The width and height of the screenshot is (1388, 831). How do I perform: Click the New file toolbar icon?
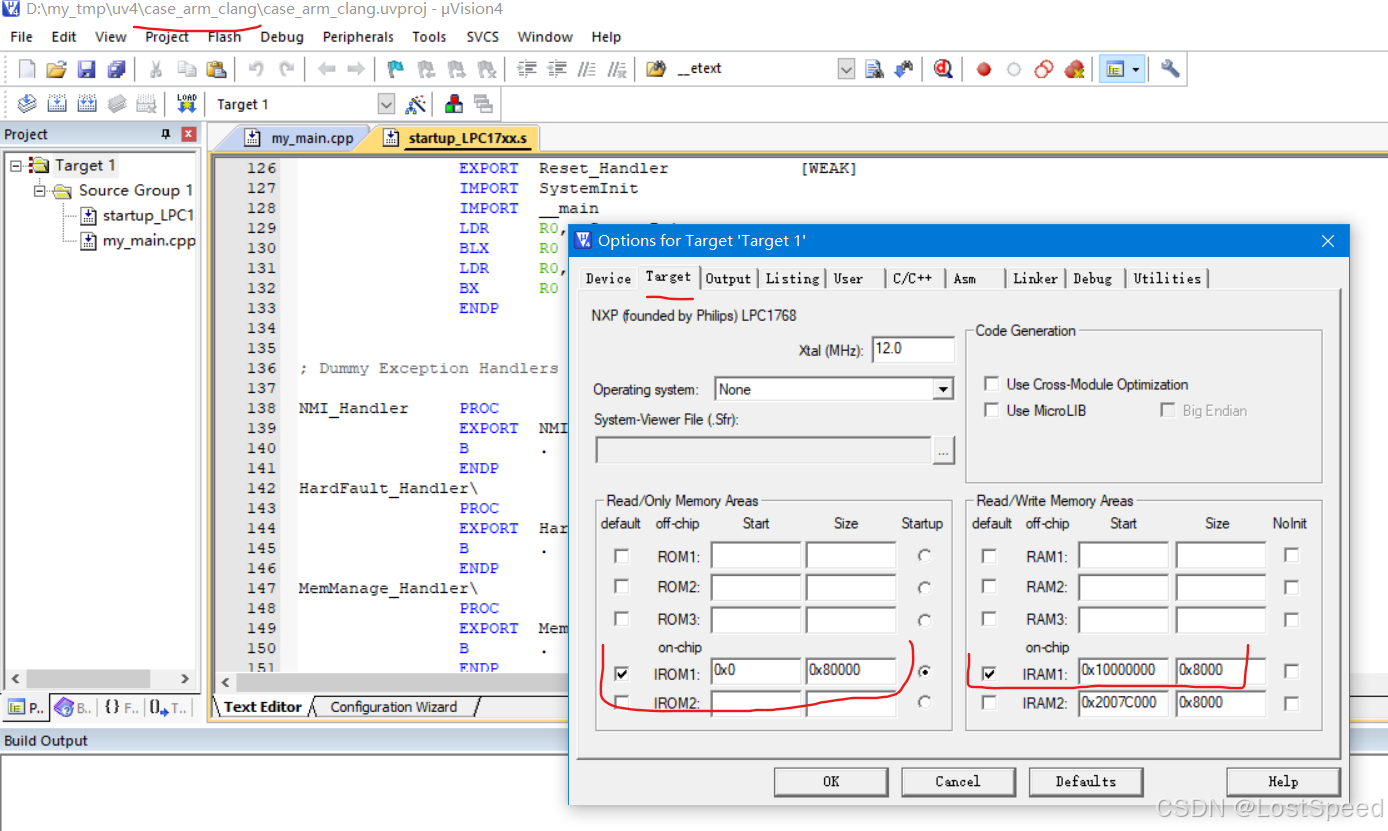click(27, 69)
